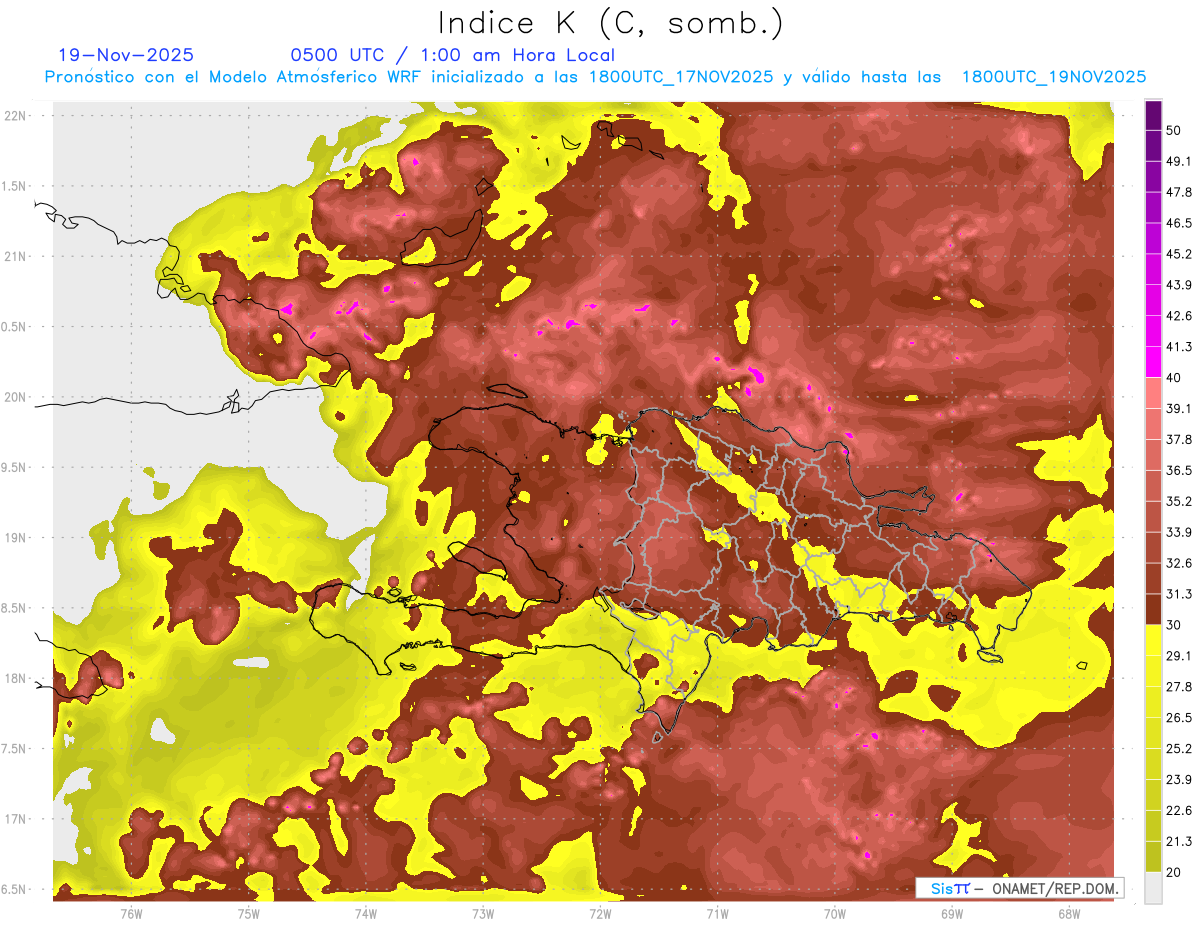Click the longitude label "76W"
The height and width of the screenshot is (927, 1200).
tap(131, 913)
